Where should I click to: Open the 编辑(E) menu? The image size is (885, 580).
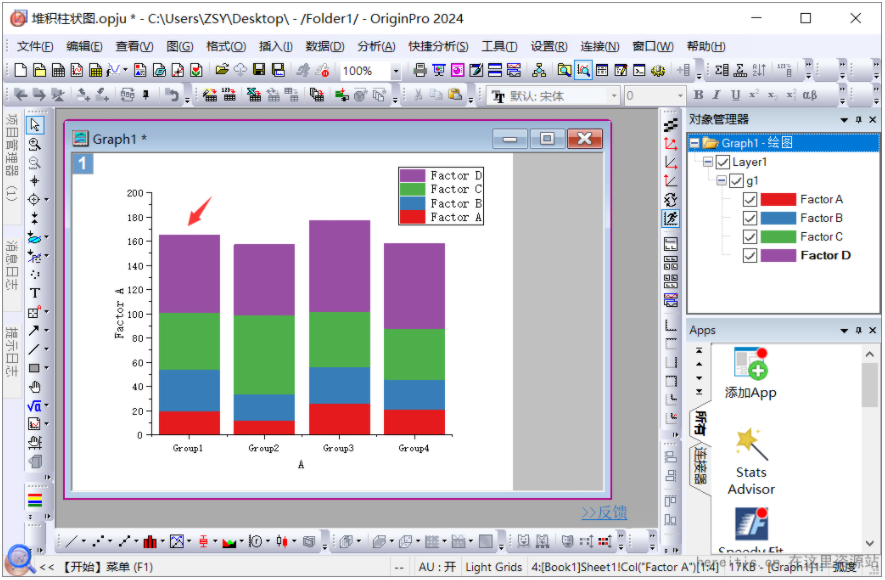pyautogui.click(x=84, y=46)
